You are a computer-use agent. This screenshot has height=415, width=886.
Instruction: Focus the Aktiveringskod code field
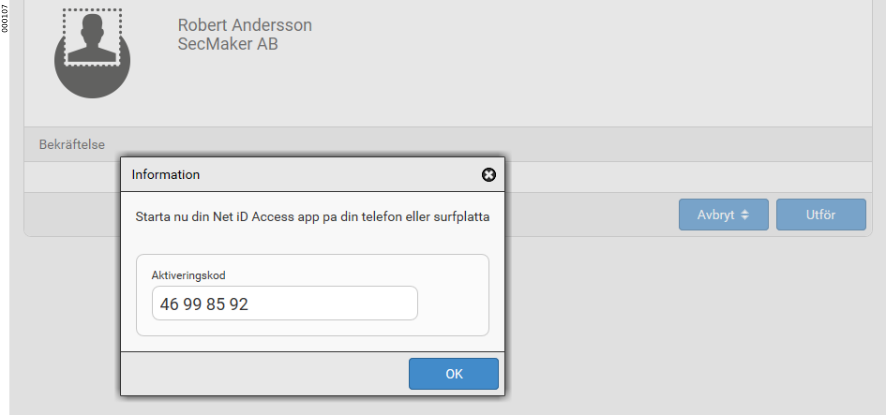coord(284,304)
